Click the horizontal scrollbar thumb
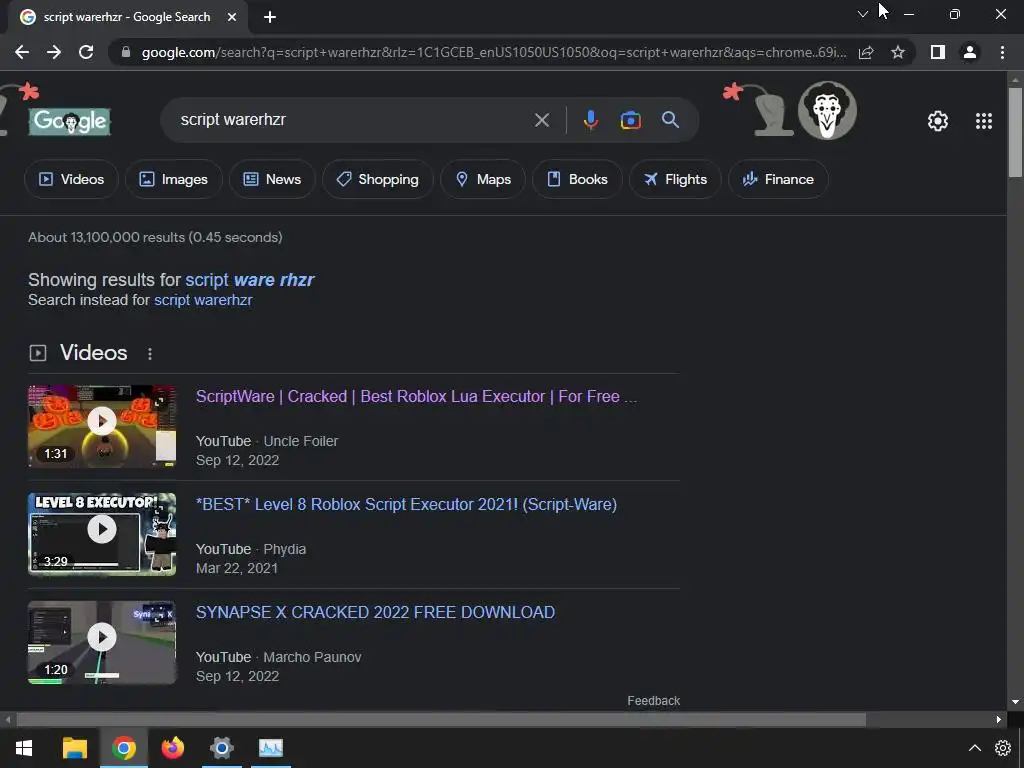Screen dimensions: 1024x768 (441, 720)
